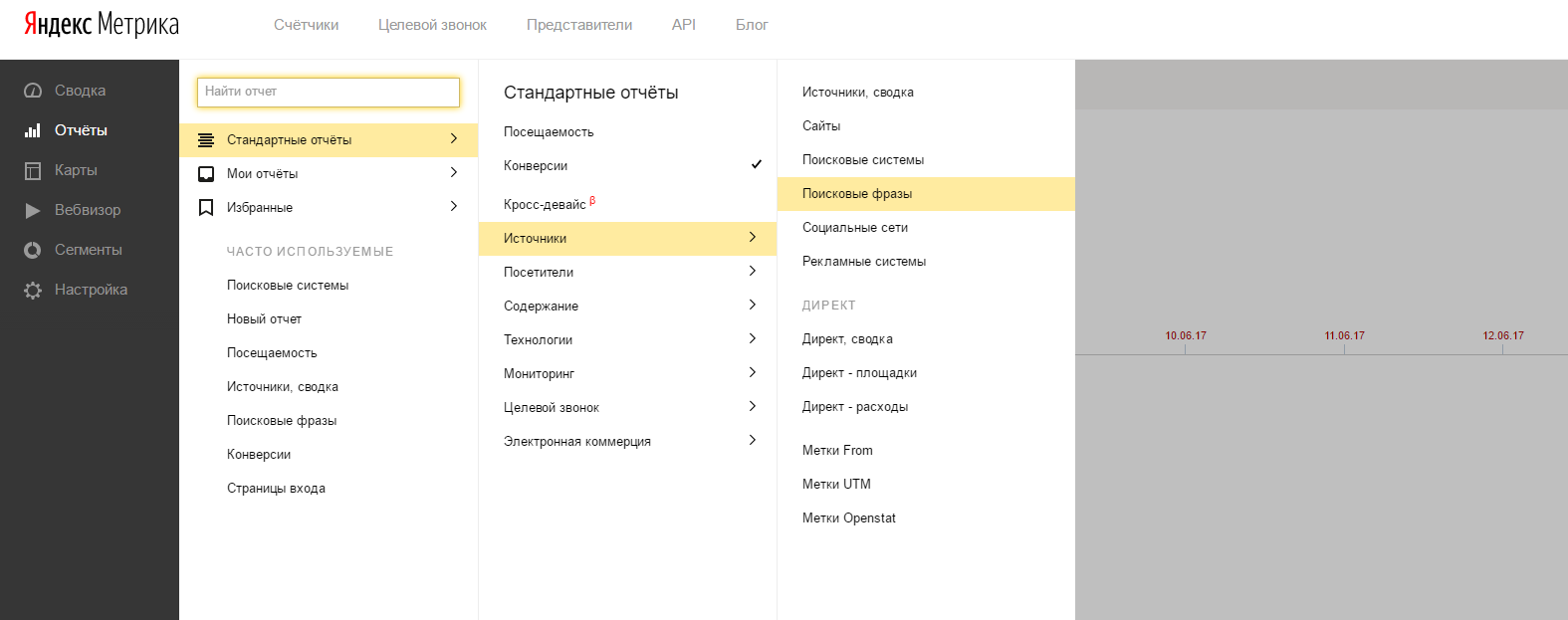Open Поисковые системы in Источники submenu
Image resolution: width=1568 pixels, height=620 pixels.
pos(863,160)
